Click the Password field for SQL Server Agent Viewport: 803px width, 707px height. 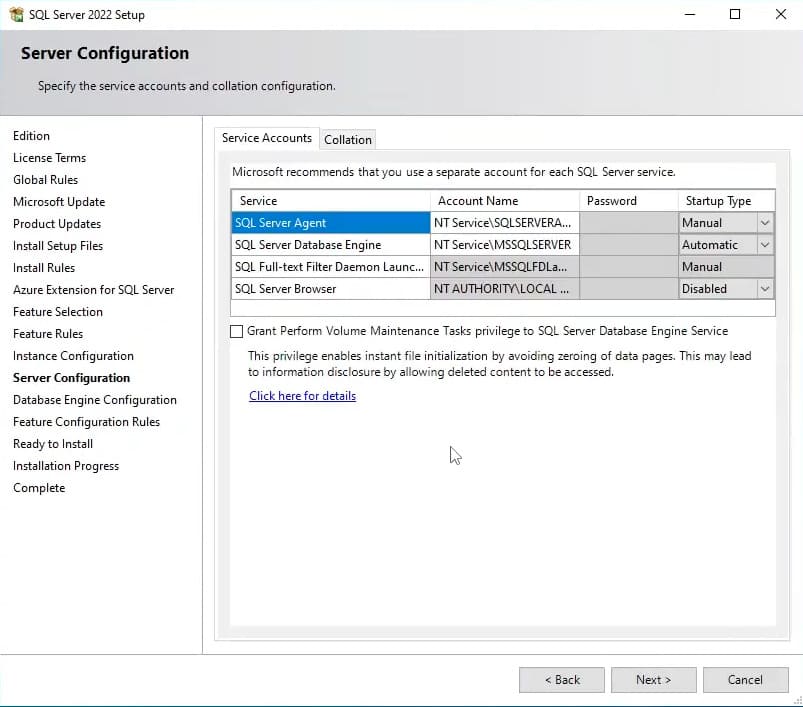[x=628, y=223]
